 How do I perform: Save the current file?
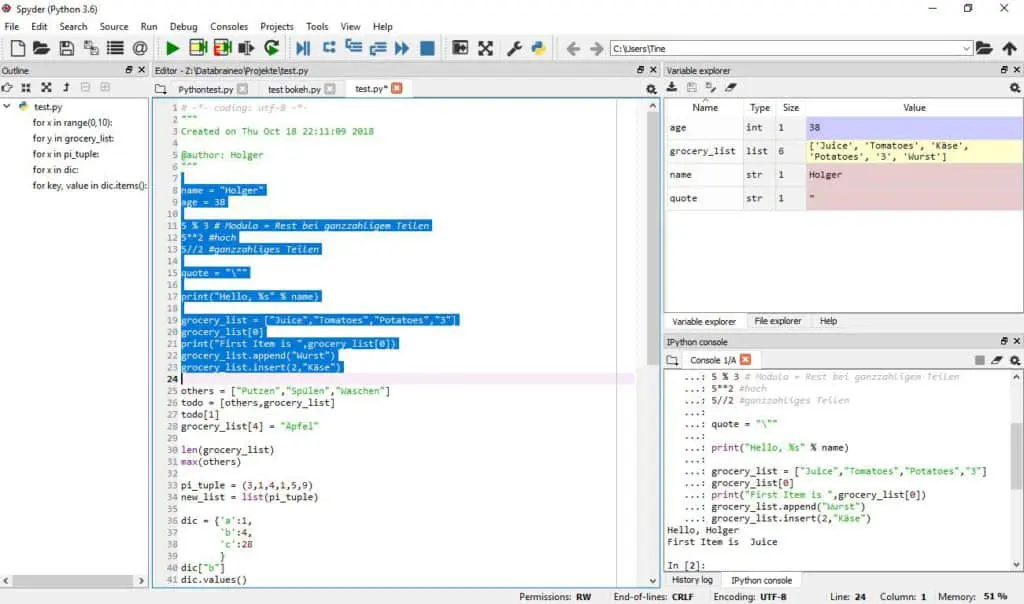pyautogui.click(x=66, y=48)
